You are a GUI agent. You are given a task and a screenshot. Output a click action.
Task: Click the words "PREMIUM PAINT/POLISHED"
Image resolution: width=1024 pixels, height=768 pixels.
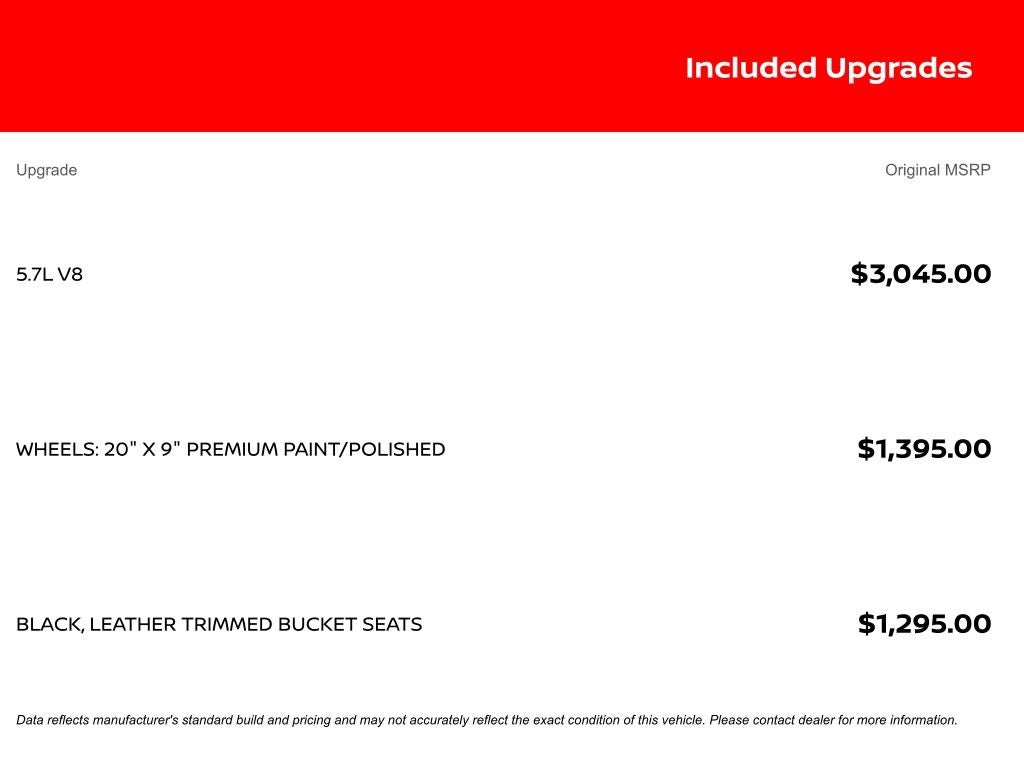click(x=315, y=449)
